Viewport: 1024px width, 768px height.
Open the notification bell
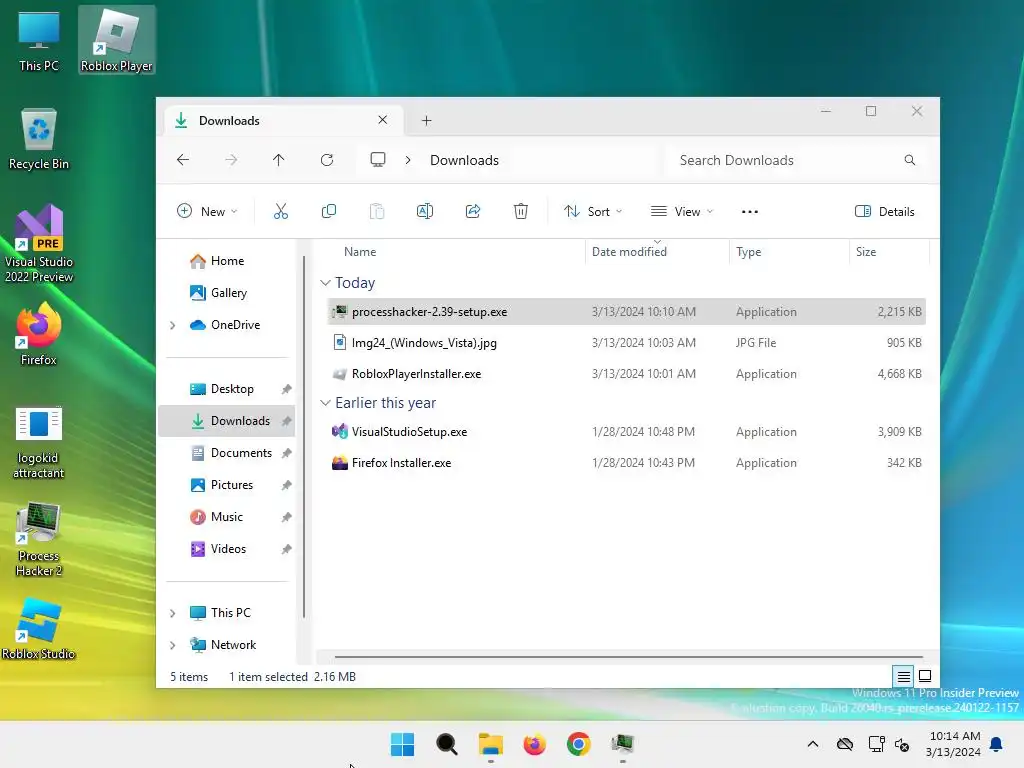point(997,744)
